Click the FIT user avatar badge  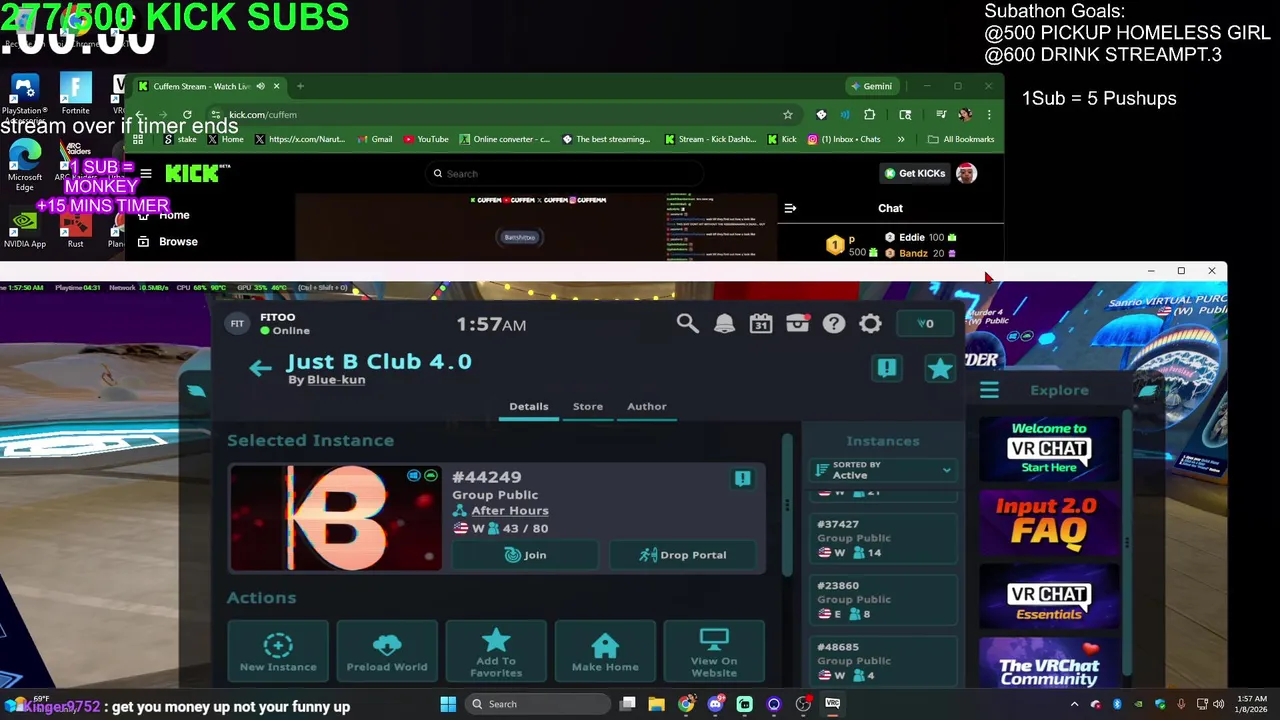click(x=237, y=323)
